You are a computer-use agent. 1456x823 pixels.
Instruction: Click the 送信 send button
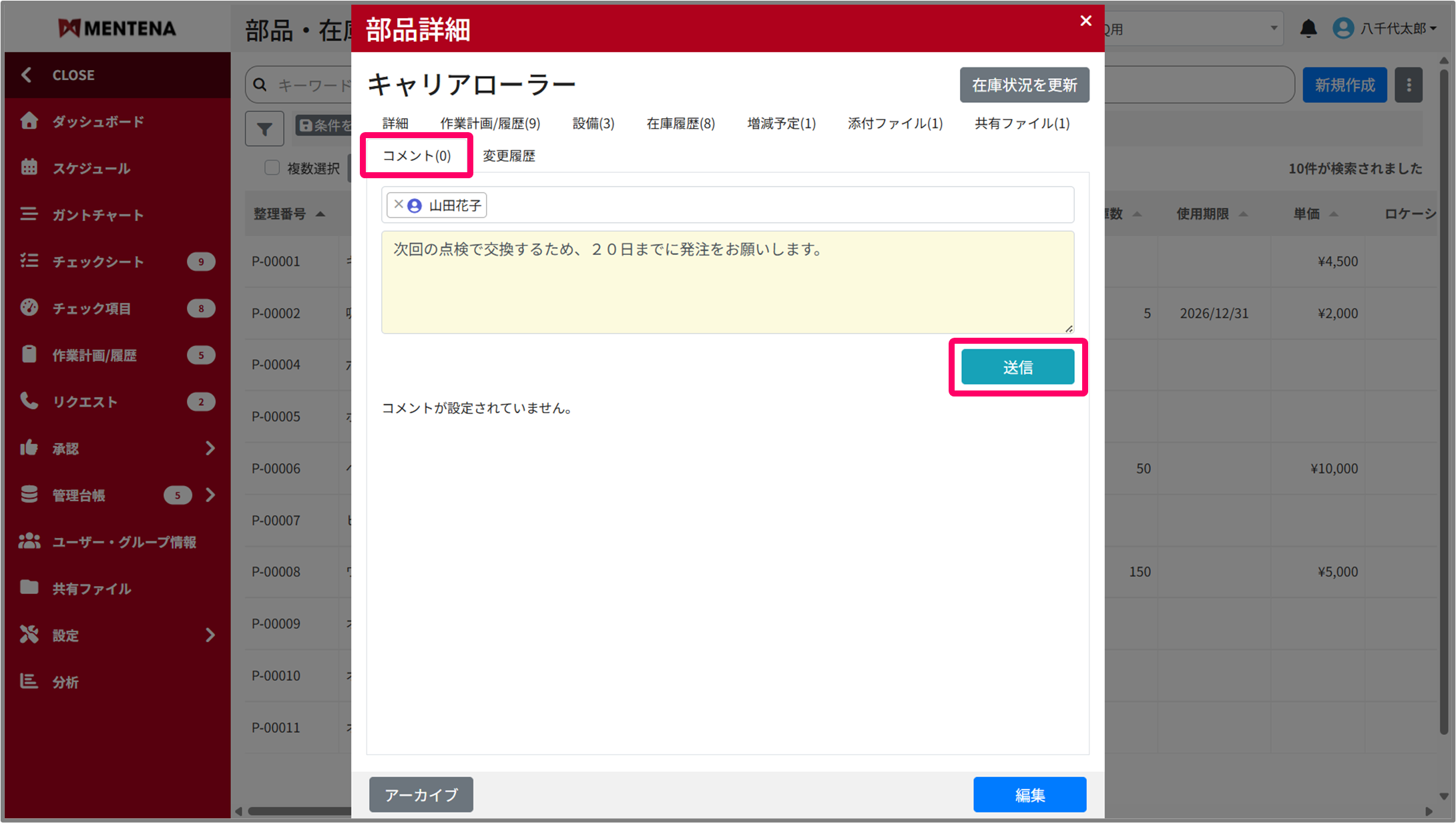(x=1017, y=367)
